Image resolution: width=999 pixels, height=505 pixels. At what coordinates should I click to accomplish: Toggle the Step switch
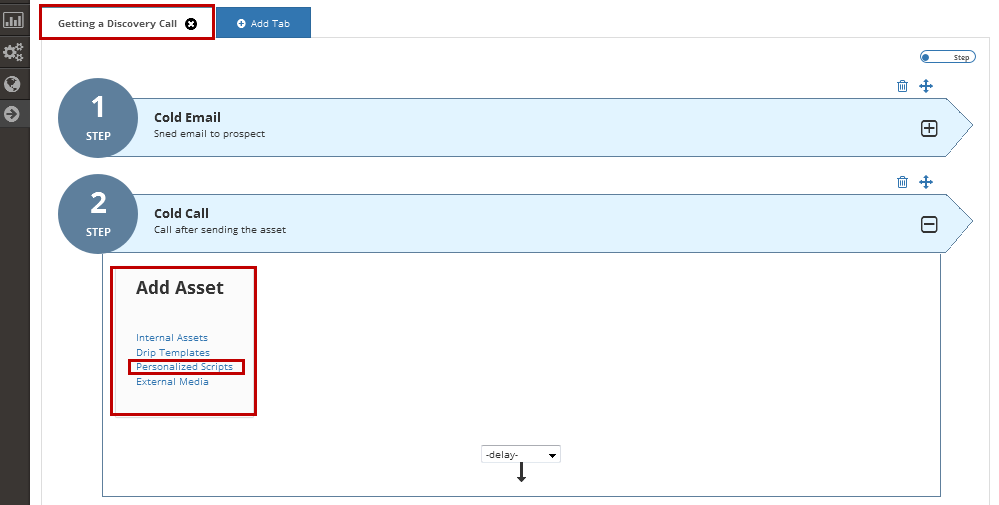click(947, 57)
